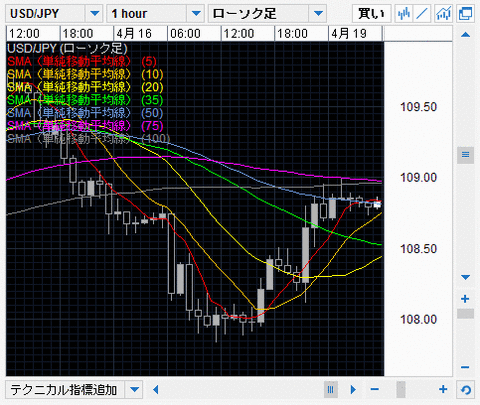Click the 06:00 time axis label
The height and width of the screenshot is (405, 480).
[x=185, y=34]
